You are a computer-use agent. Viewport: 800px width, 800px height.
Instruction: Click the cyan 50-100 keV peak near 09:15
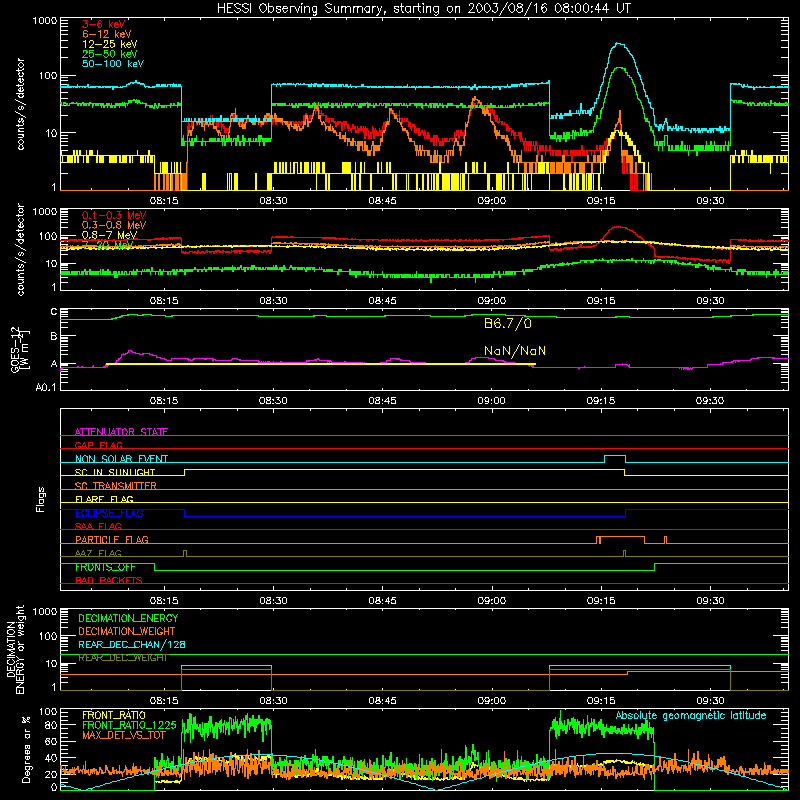tap(619, 44)
